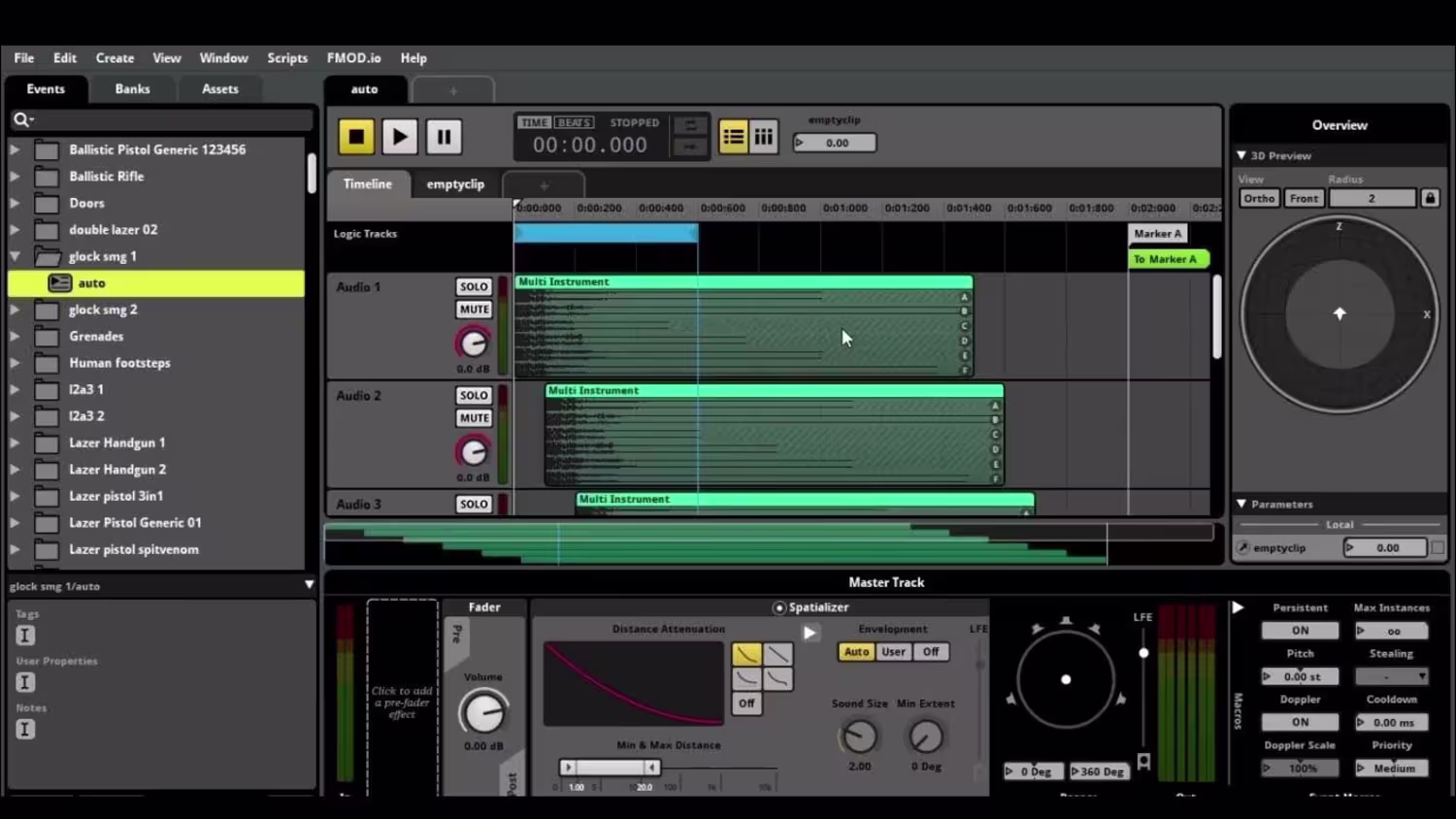Toggle the follow cursor arrow icon in transport
The image size is (1456, 819).
click(x=690, y=147)
